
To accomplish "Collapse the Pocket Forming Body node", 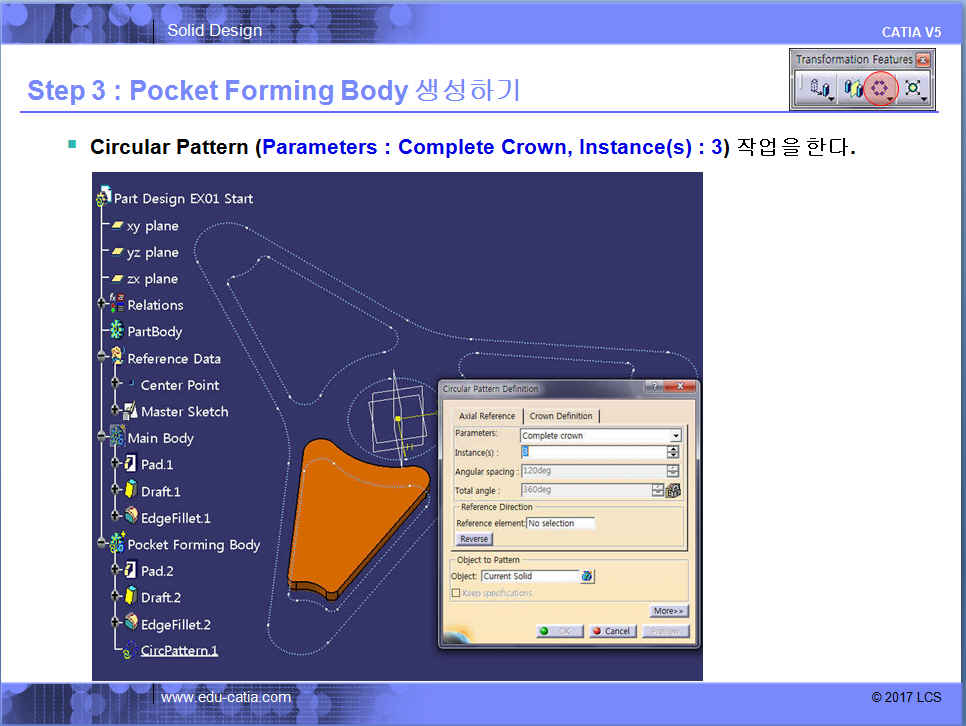I will point(102,544).
